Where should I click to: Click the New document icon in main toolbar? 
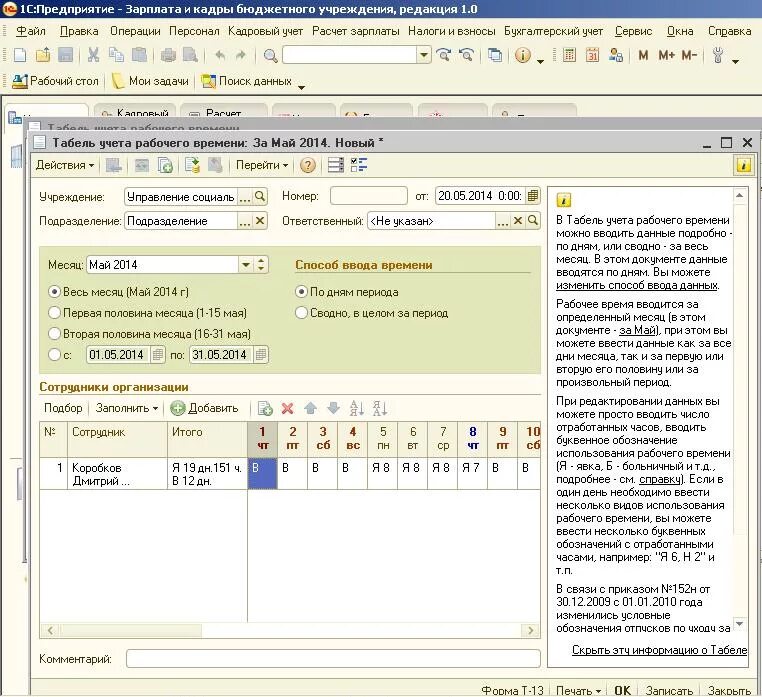click(20, 55)
